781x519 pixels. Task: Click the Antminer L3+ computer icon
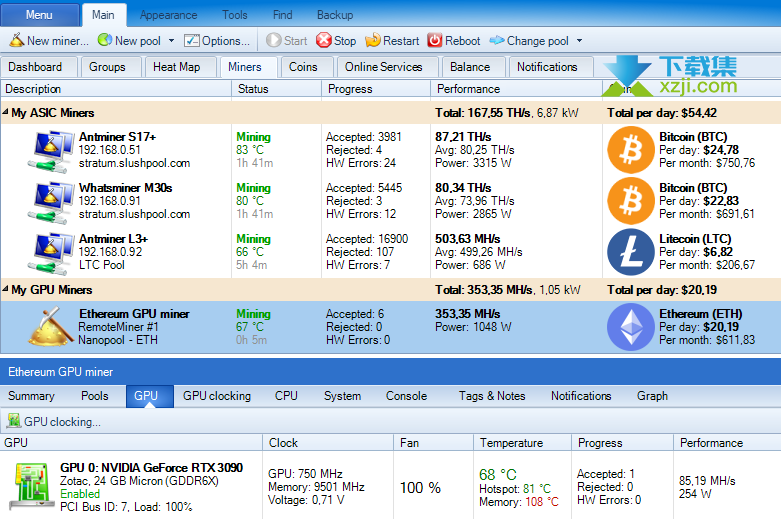pyautogui.click(x=50, y=253)
